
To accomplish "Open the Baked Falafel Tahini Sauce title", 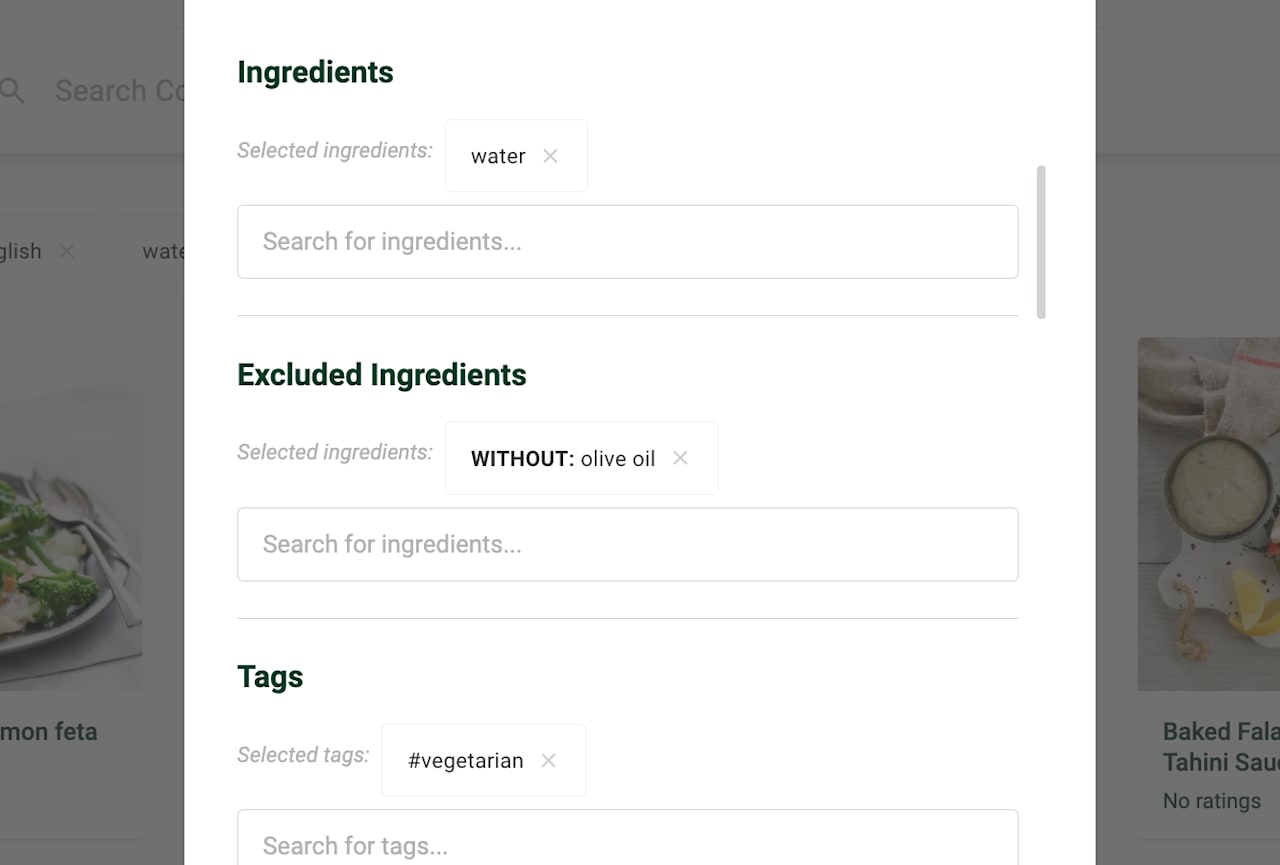I will (x=1221, y=746).
